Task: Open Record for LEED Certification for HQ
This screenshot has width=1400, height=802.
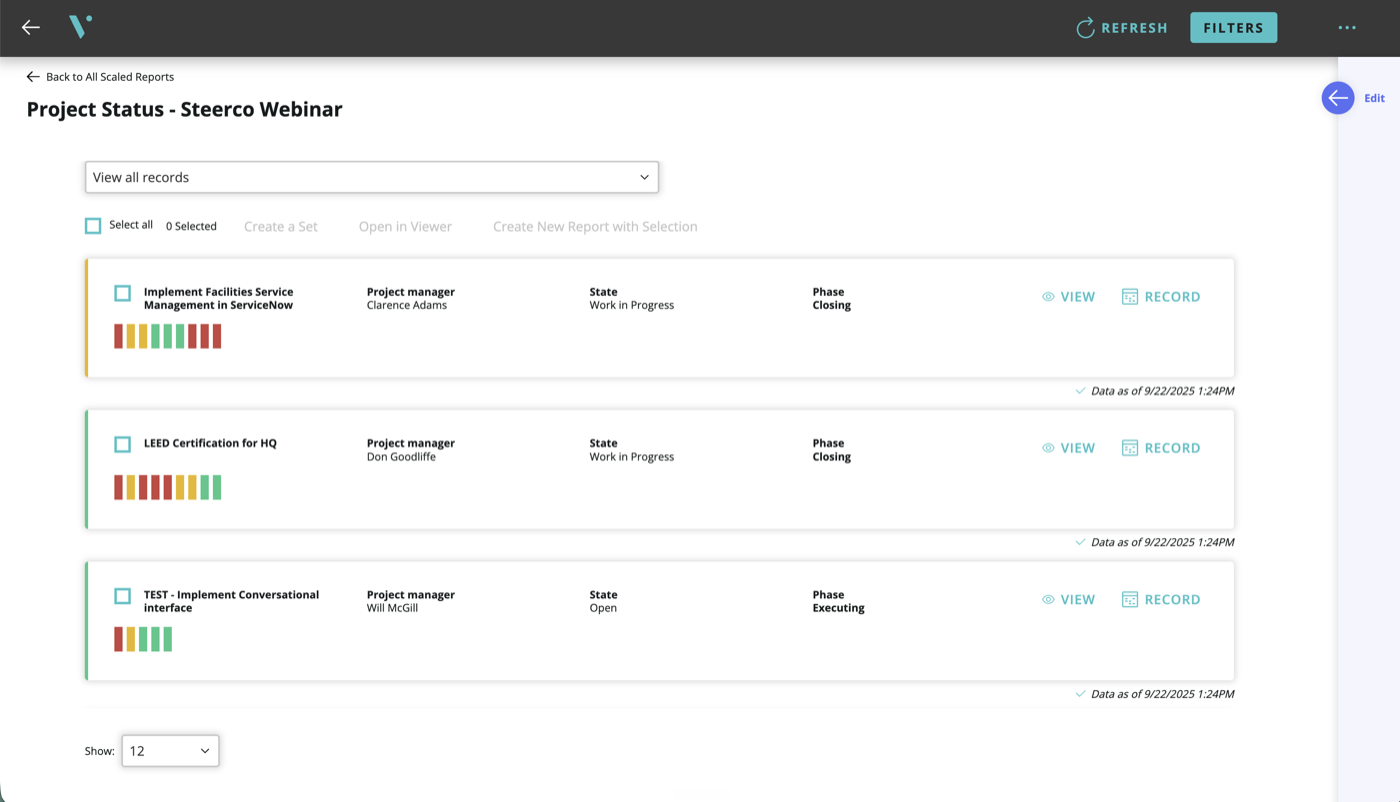Action: click(x=1161, y=448)
